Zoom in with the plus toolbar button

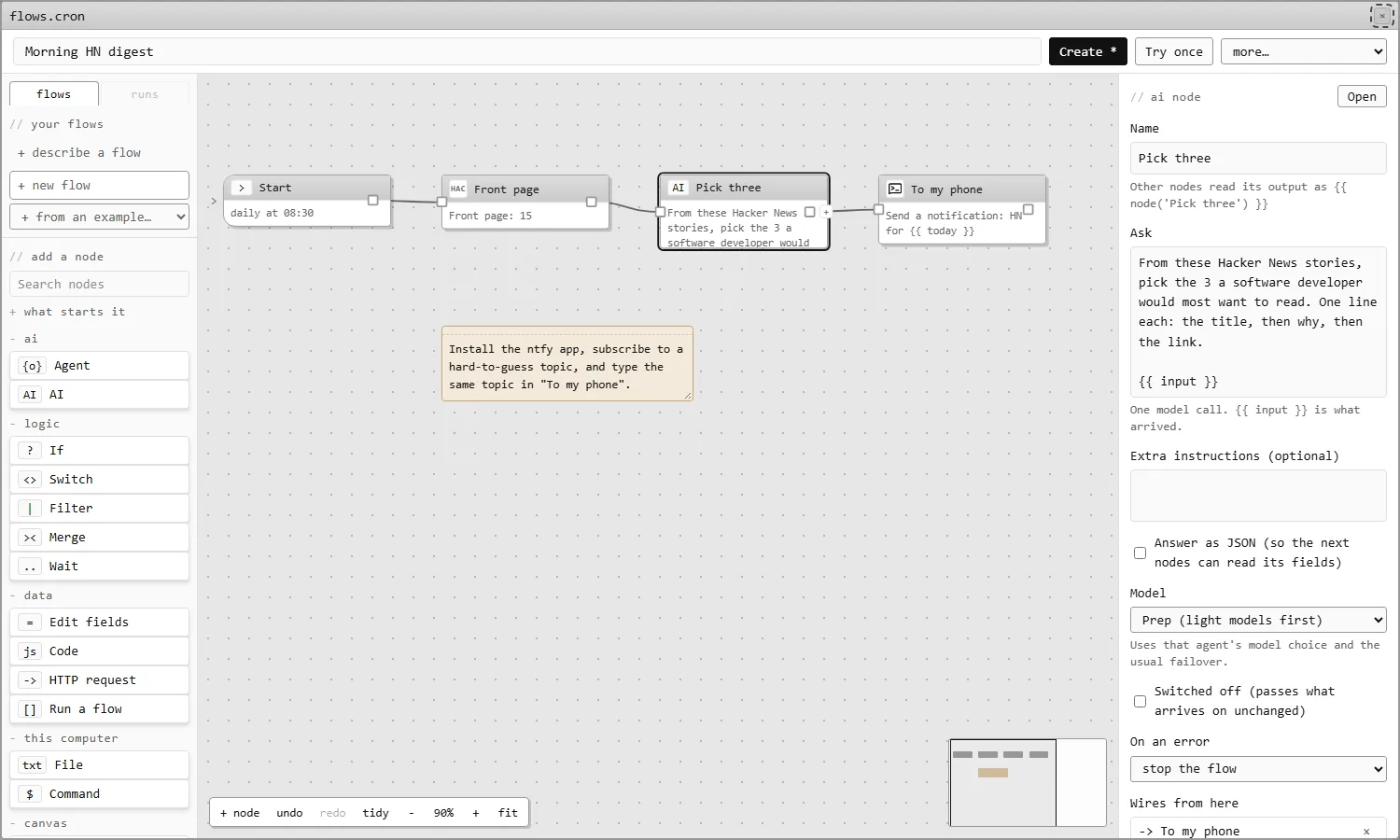click(x=476, y=813)
